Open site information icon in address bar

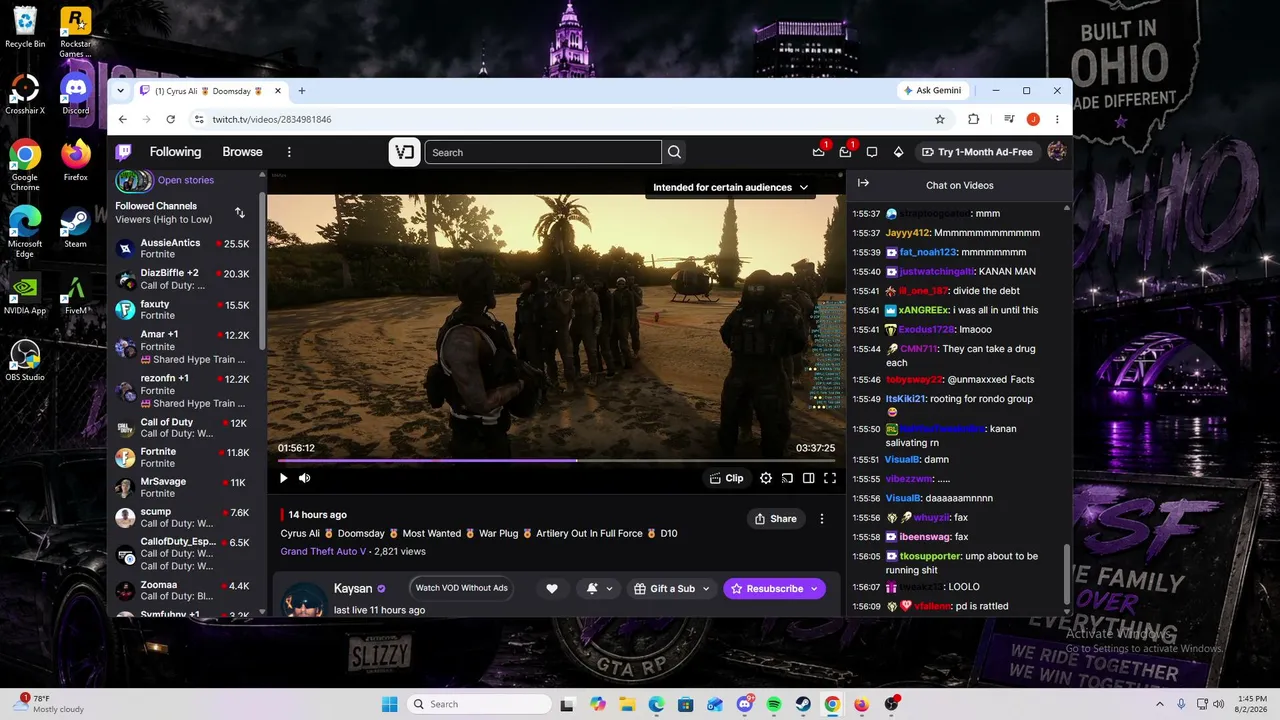[x=199, y=119]
